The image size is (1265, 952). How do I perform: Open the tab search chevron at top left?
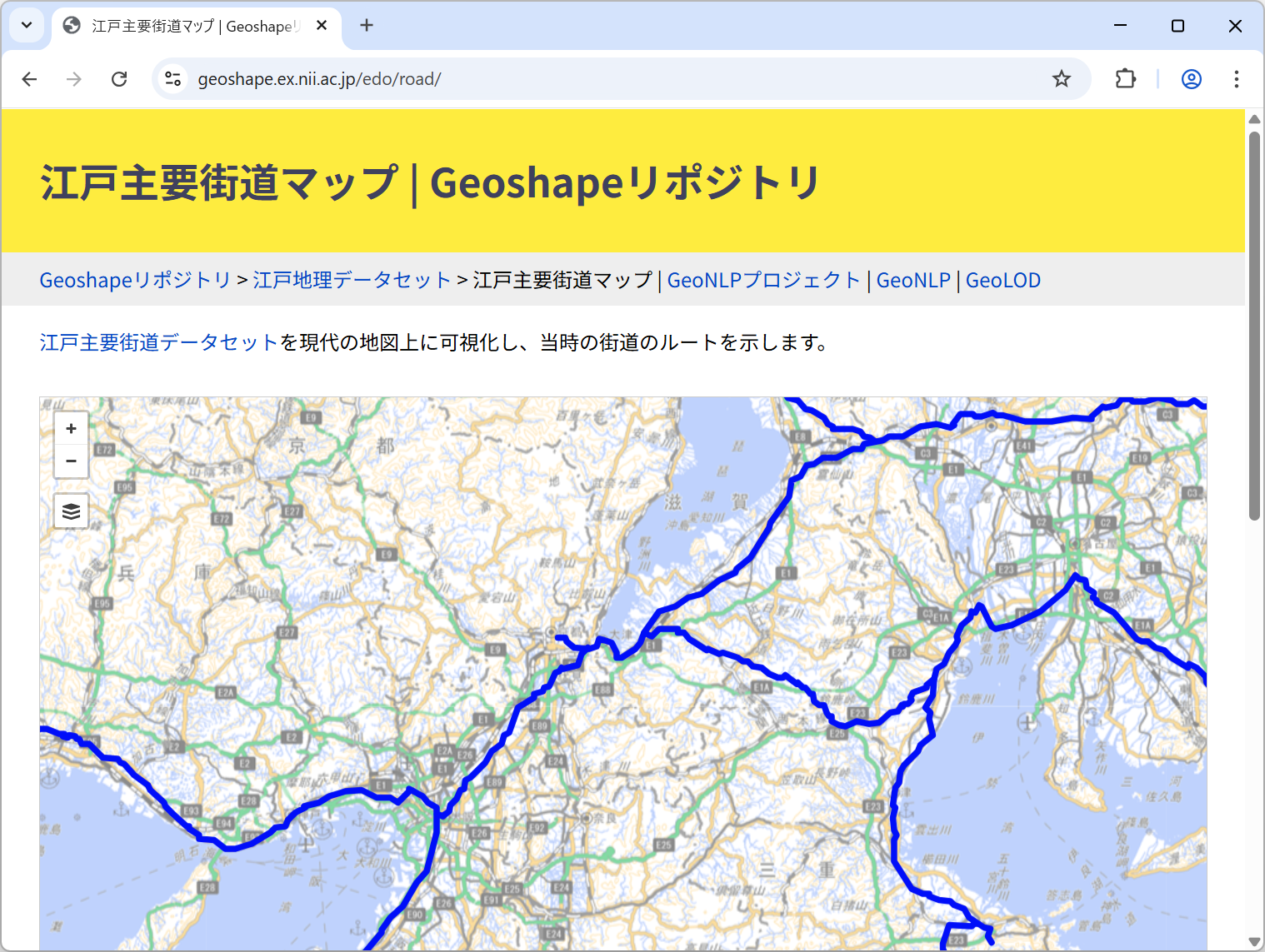click(26, 25)
